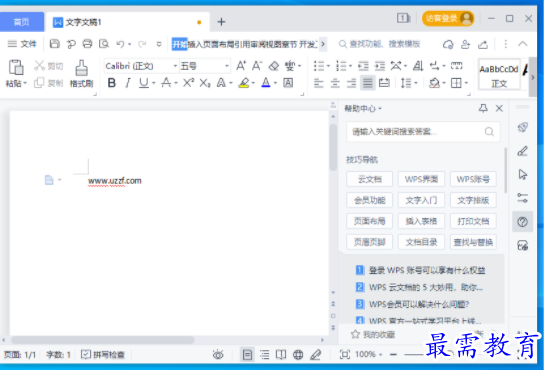Viewport: 547px width, 377px height.
Task: Open the 插入表格 help topic
Action: (x=421, y=221)
